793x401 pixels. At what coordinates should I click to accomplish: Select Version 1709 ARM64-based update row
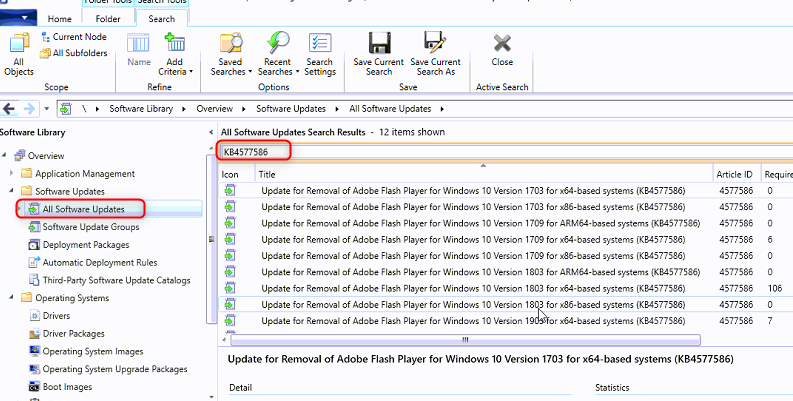pyautogui.click(x=506, y=223)
